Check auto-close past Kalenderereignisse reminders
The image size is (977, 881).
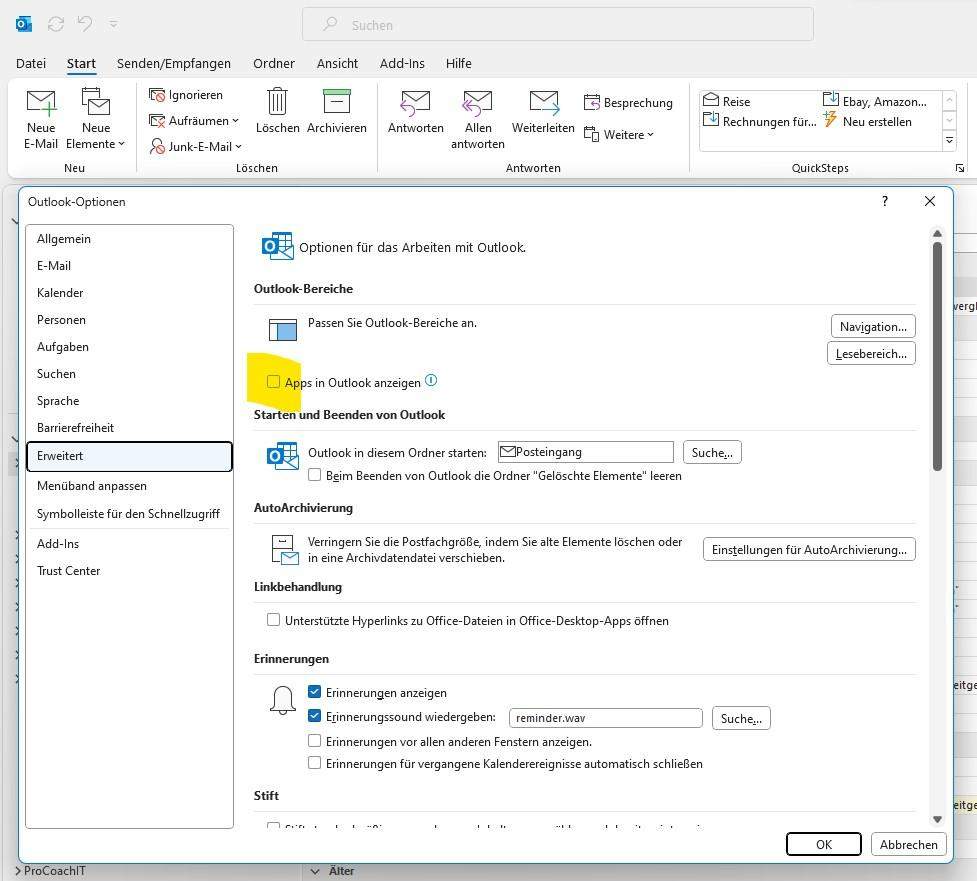pyautogui.click(x=315, y=763)
